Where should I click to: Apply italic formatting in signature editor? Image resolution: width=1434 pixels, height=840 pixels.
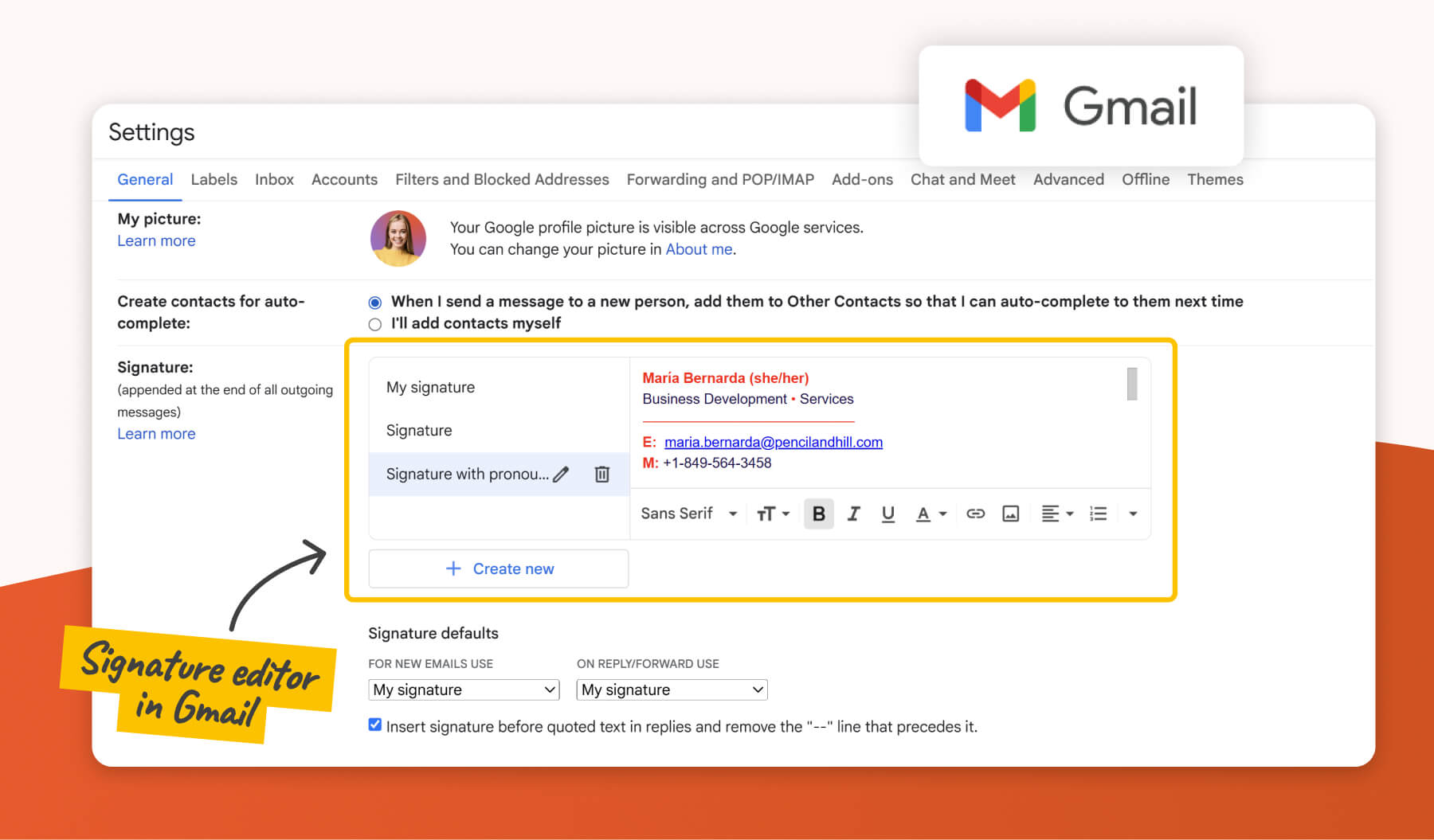click(853, 514)
